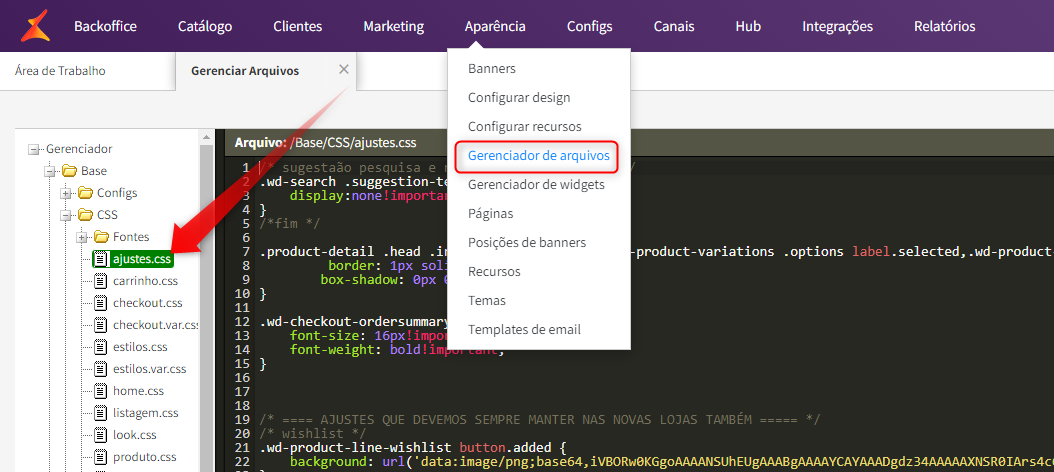Open Gerenciador de arquivos menu item
Image resolution: width=1054 pixels, height=472 pixels.
coord(538,155)
